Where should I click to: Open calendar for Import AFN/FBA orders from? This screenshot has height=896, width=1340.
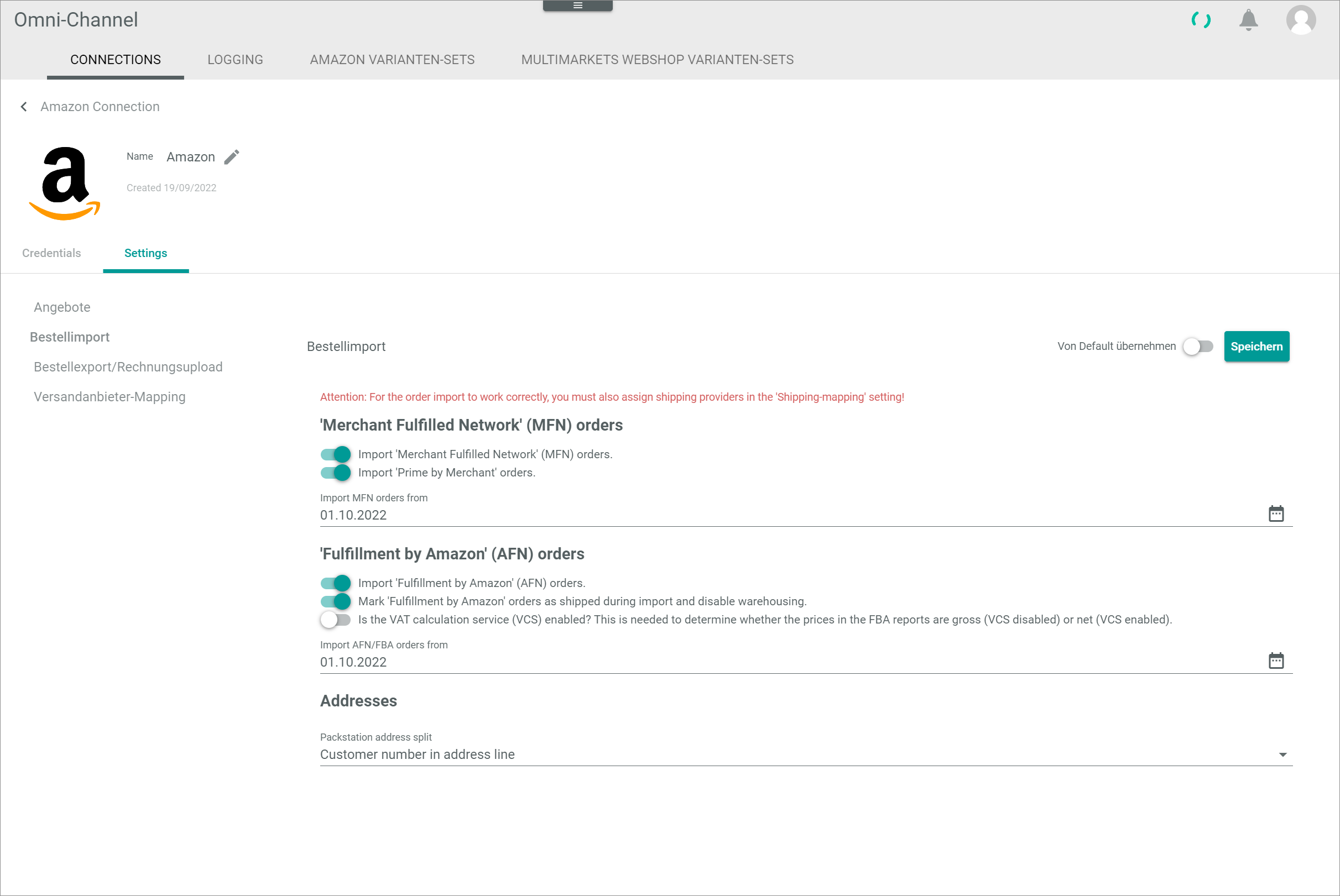point(1276,661)
